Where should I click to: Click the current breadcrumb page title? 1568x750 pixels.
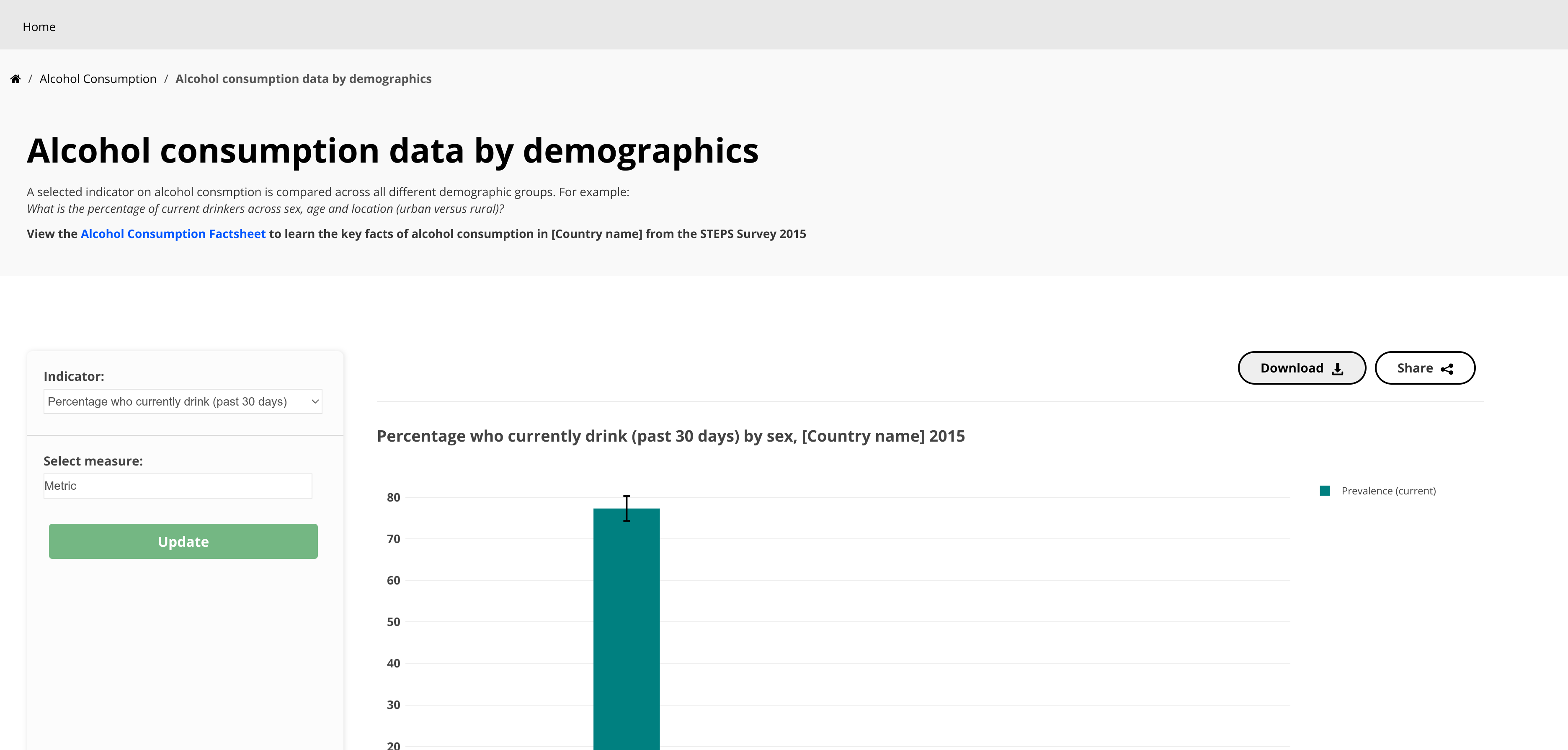point(303,79)
